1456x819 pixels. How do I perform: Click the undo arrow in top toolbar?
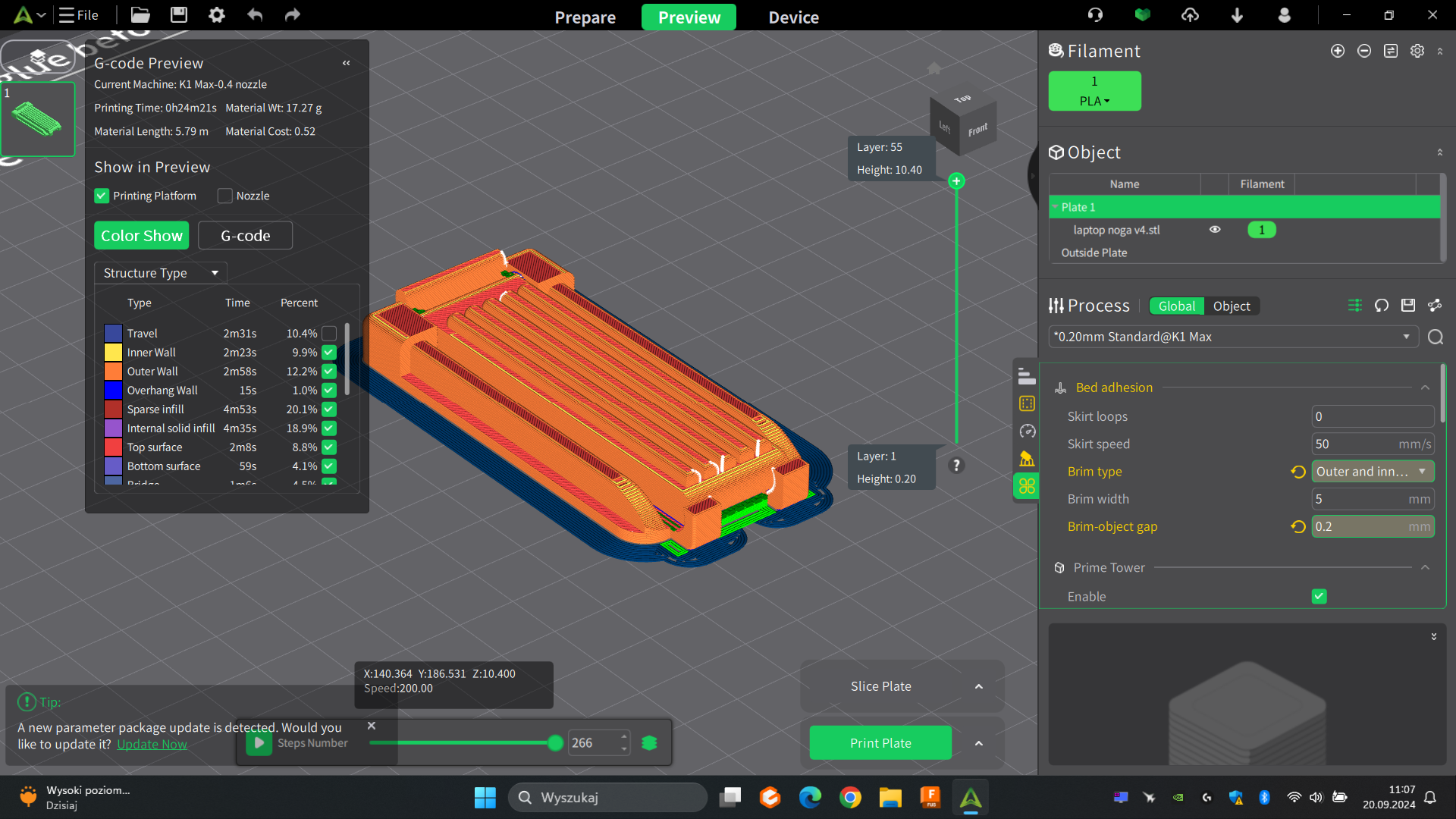pyautogui.click(x=255, y=14)
